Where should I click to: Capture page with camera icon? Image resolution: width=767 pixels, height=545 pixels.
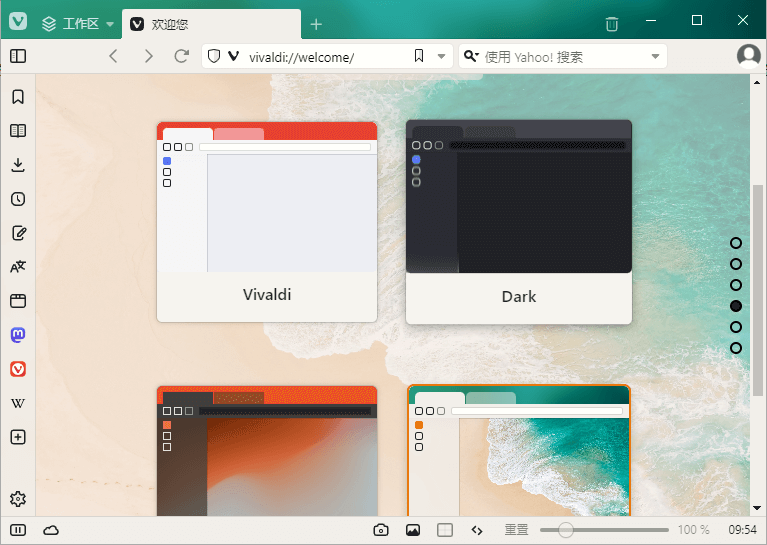point(381,530)
